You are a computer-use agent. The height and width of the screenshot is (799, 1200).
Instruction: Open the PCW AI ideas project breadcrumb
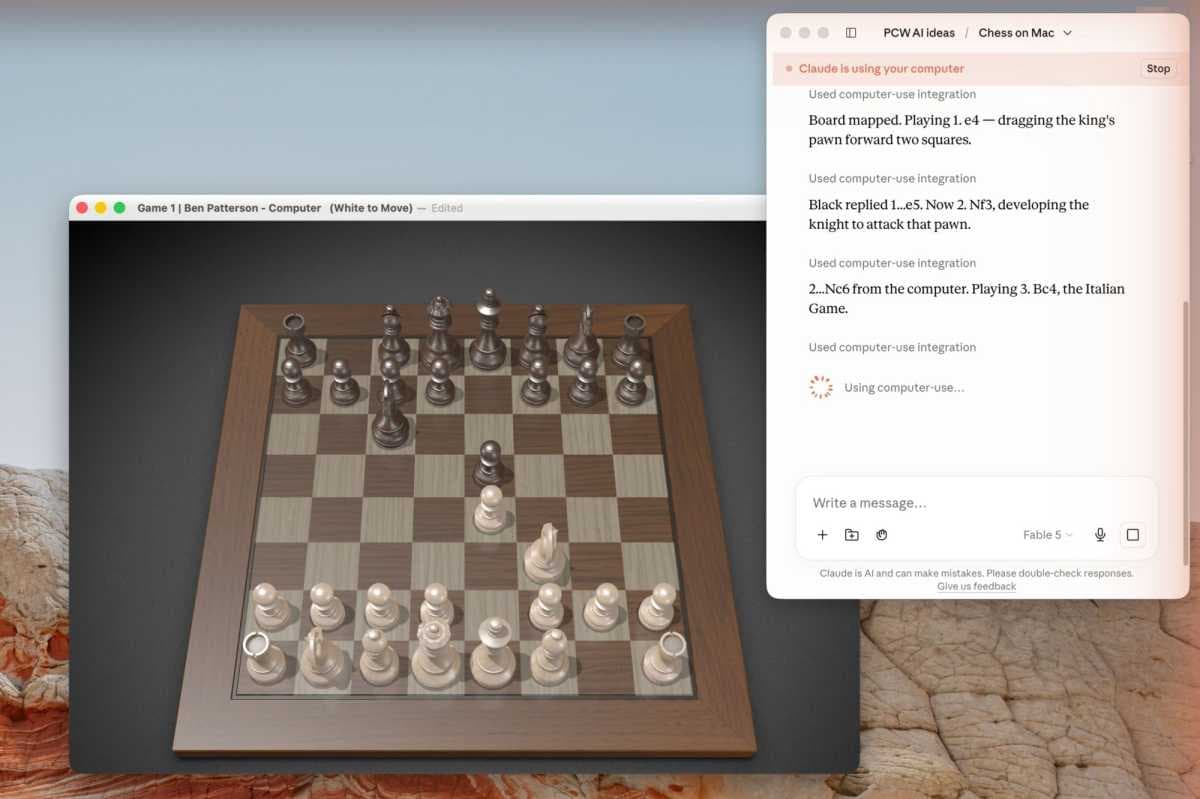[919, 33]
